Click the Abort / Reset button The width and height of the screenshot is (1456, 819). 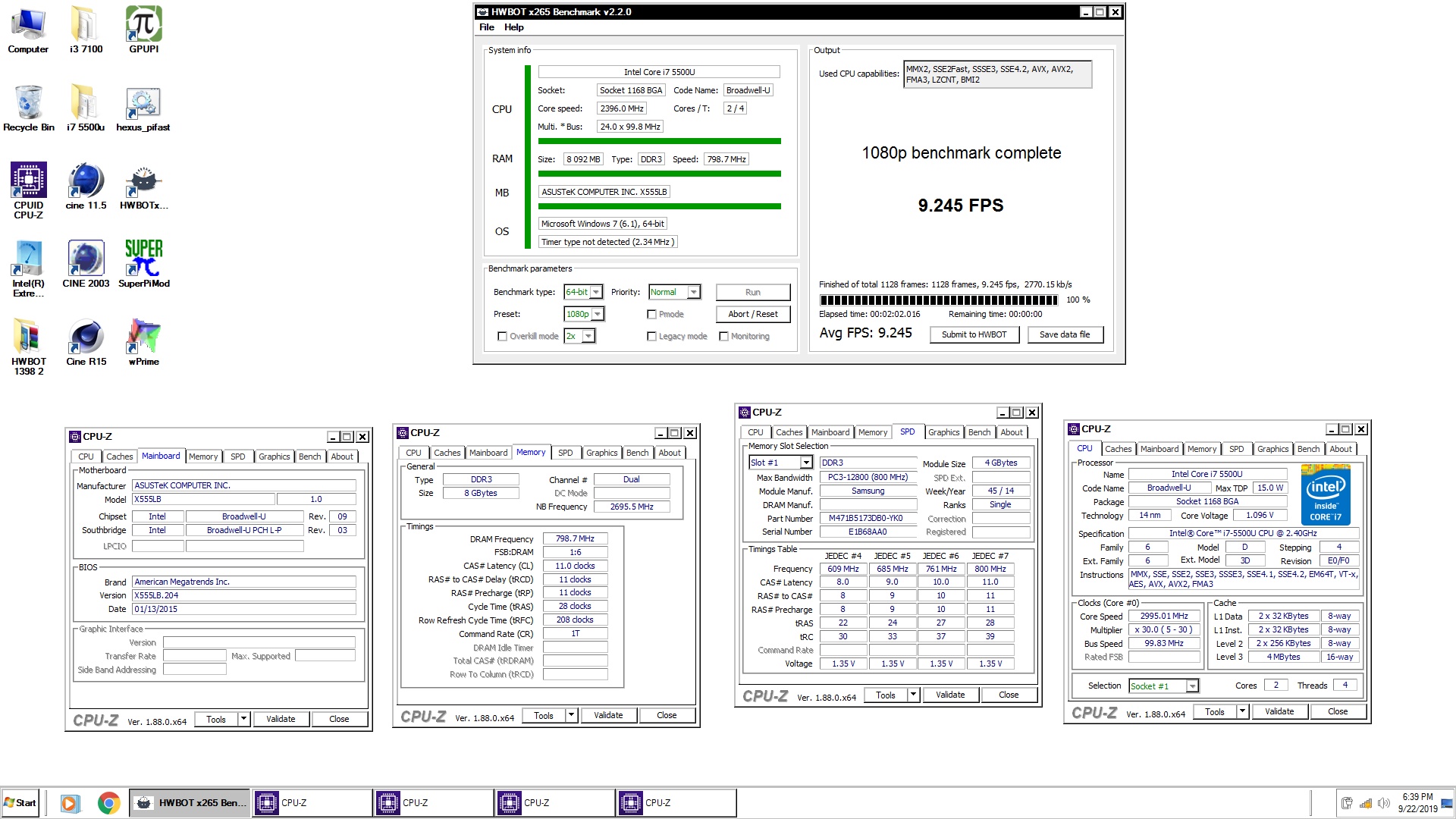point(753,314)
